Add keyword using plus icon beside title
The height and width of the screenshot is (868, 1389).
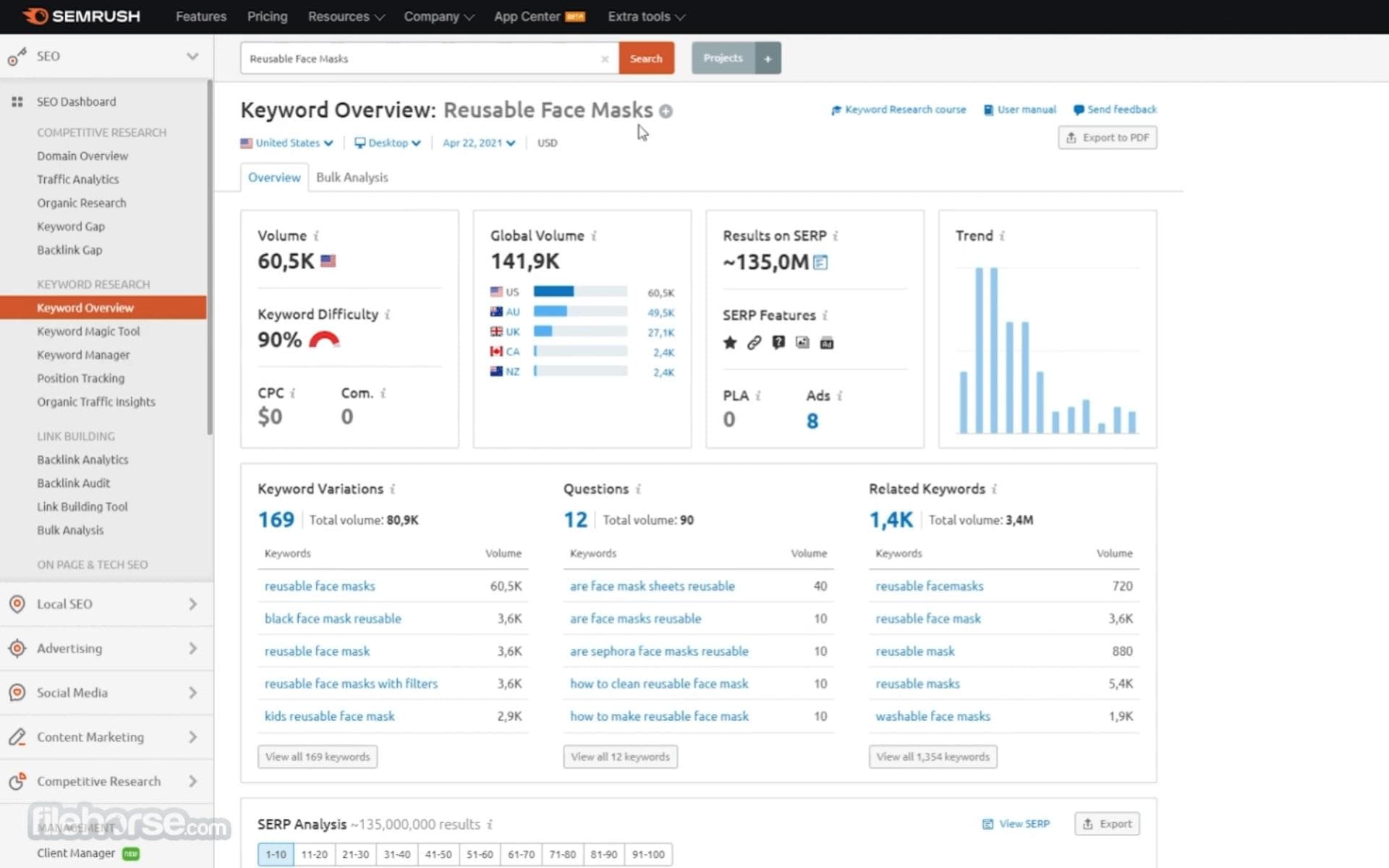(666, 111)
